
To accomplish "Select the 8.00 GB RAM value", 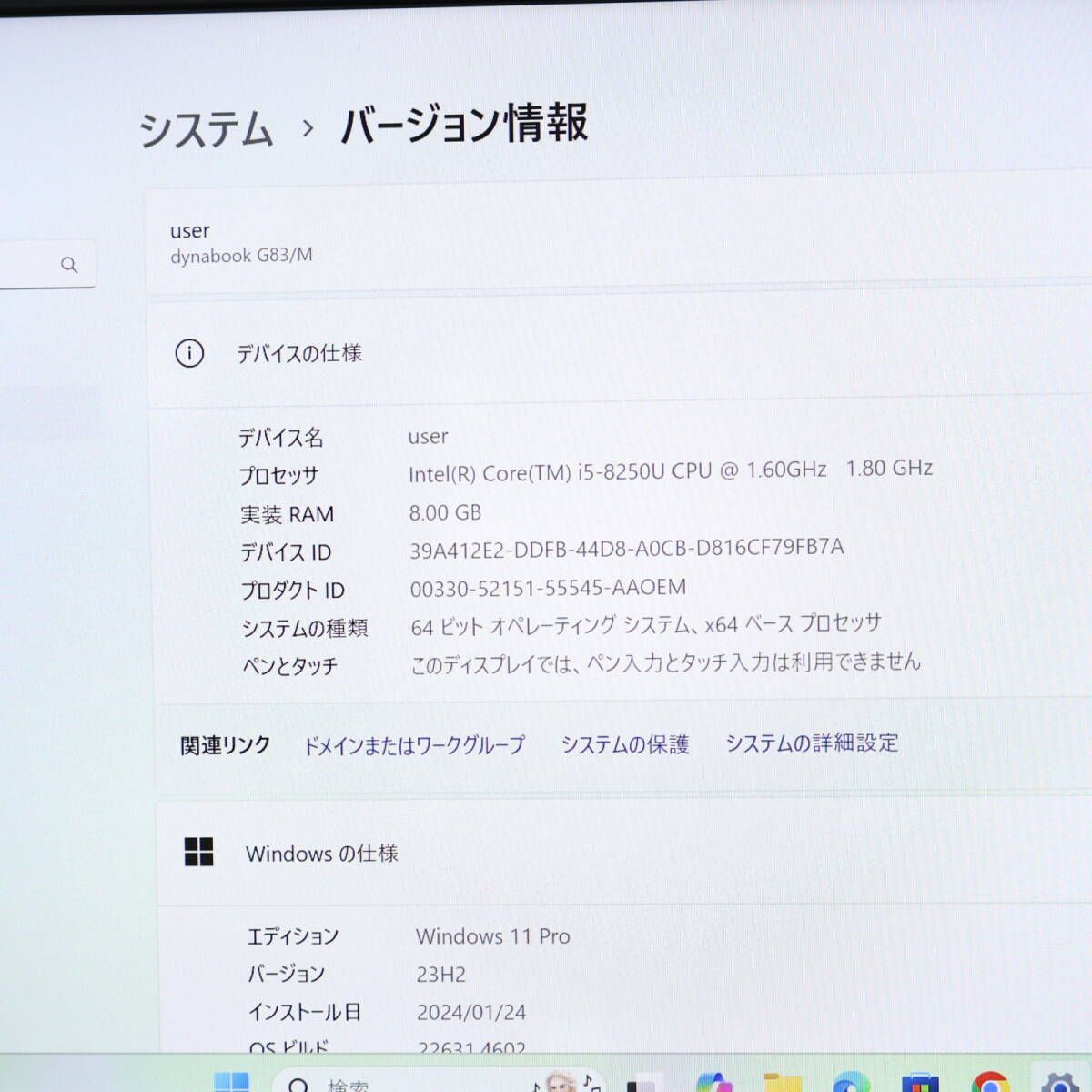I will pyautogui.click(x=445, y=512).
